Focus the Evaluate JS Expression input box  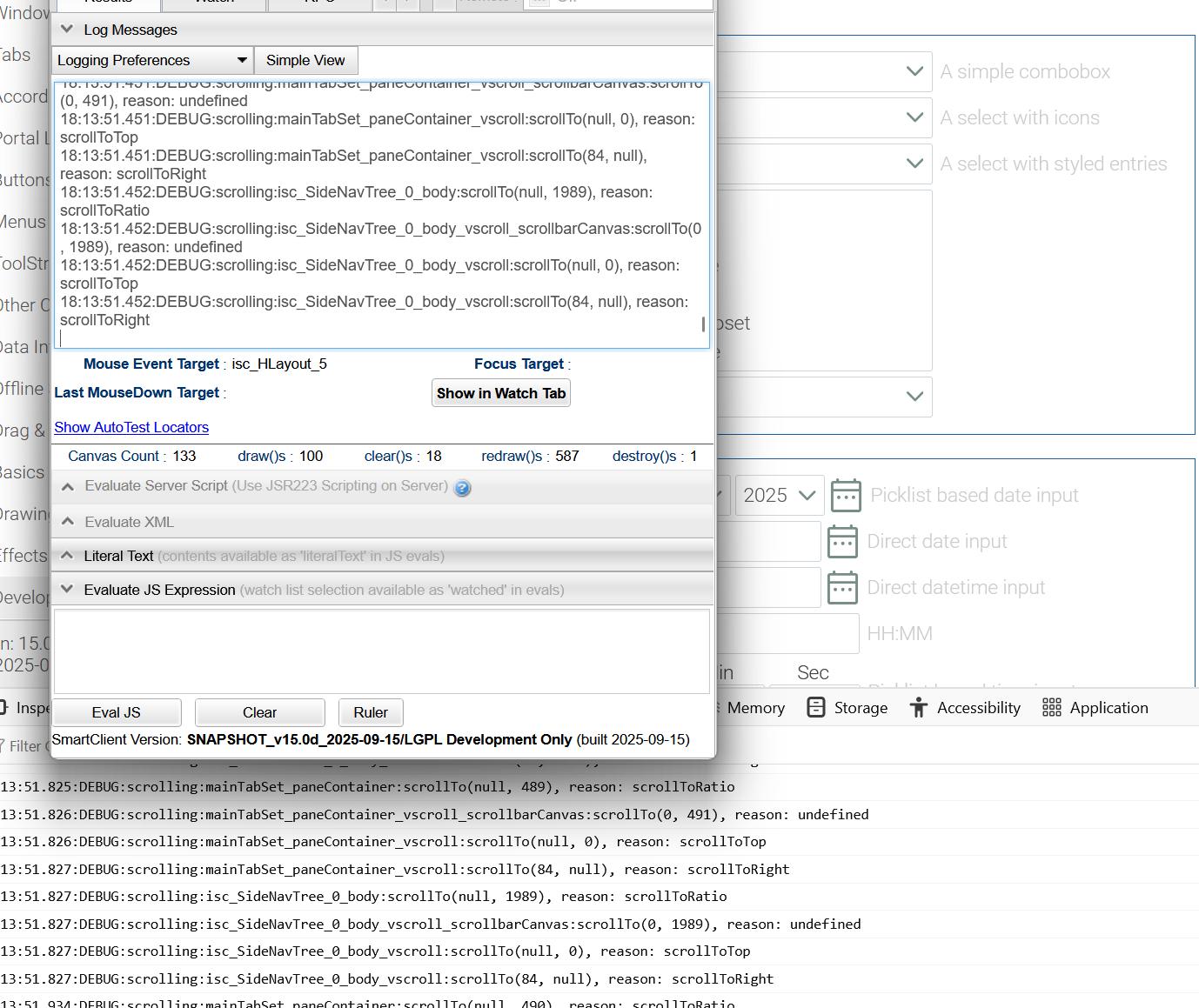point(381,651)
